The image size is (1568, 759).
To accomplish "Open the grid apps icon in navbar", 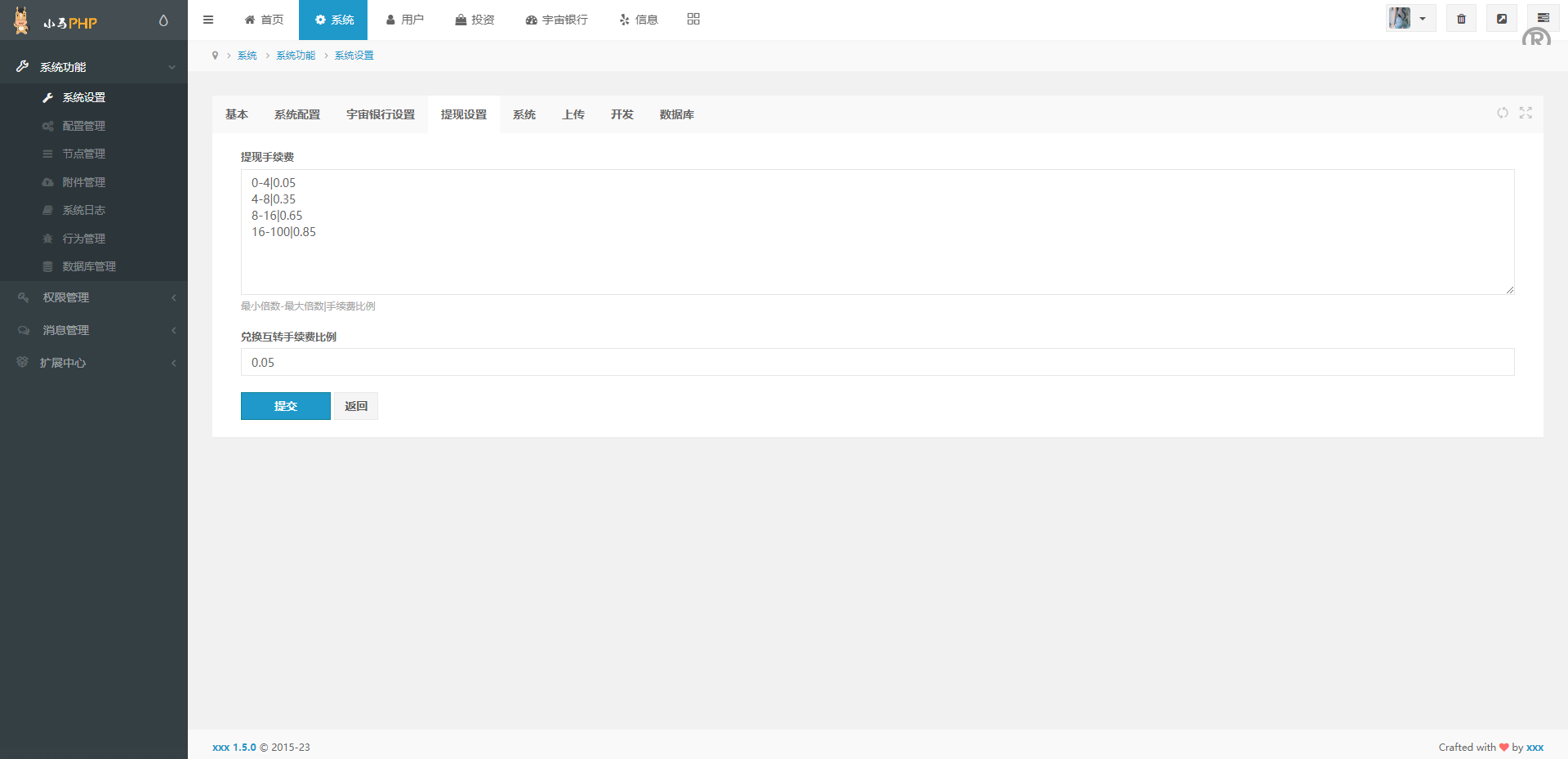I will (693, 19).
